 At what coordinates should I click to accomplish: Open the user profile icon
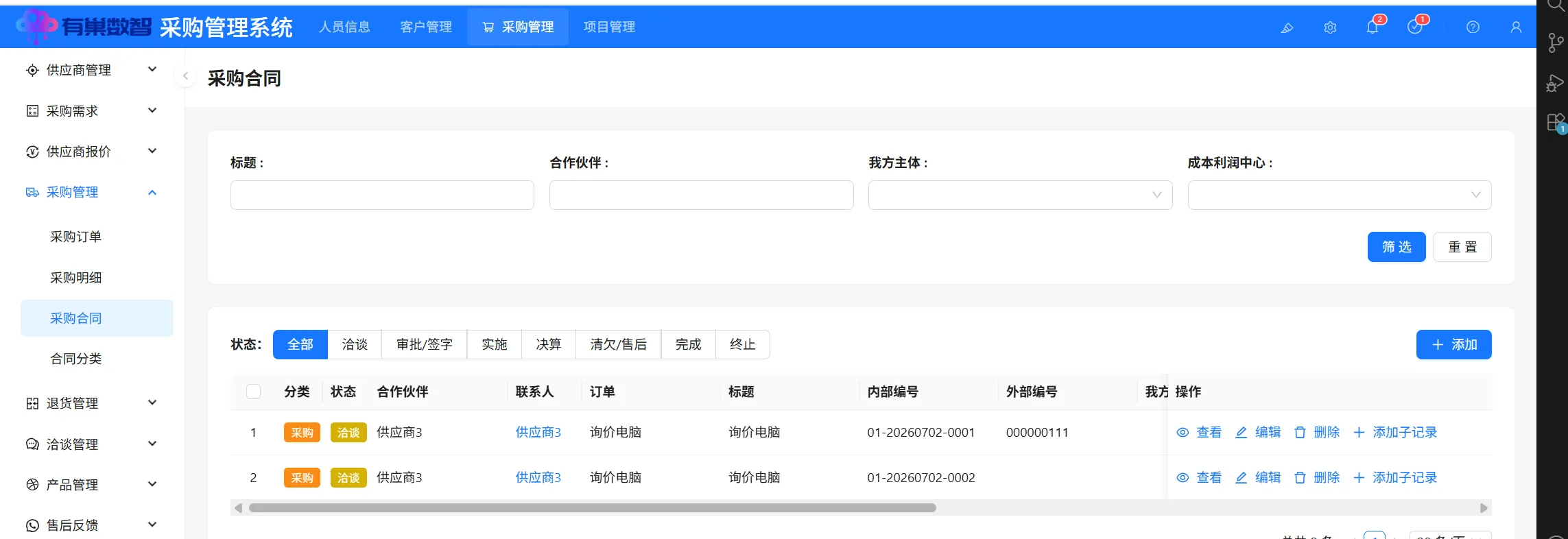(x=1516, y=27)
